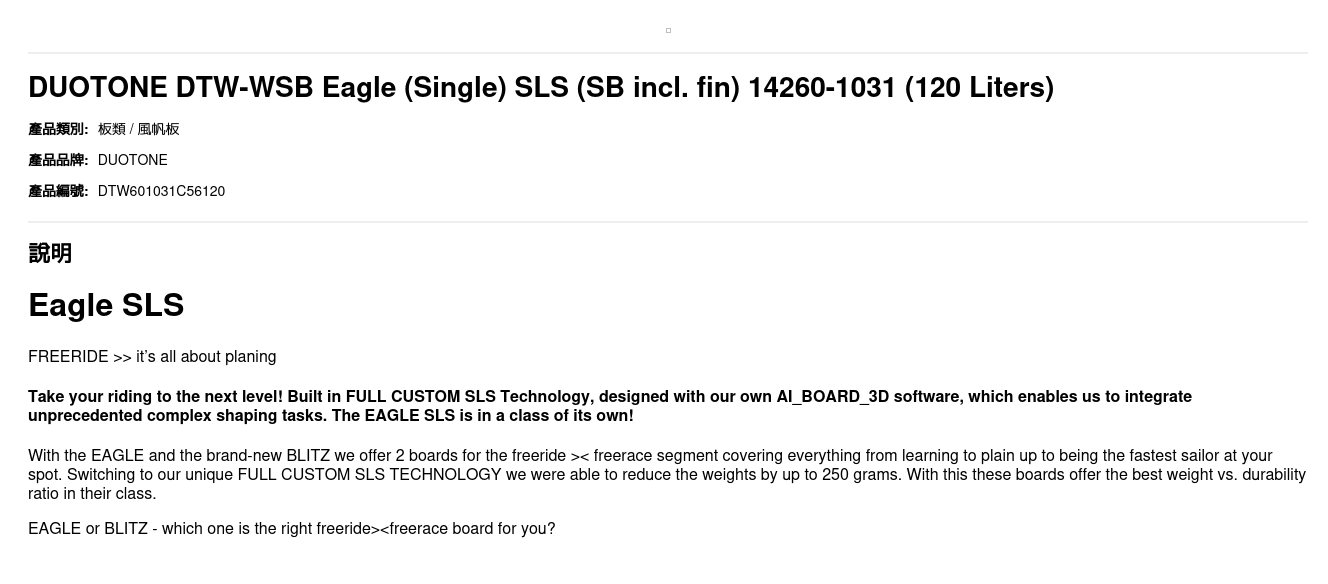Click the 產品類別 label
Screen dimensions: 1328x584
pos(58,129)
